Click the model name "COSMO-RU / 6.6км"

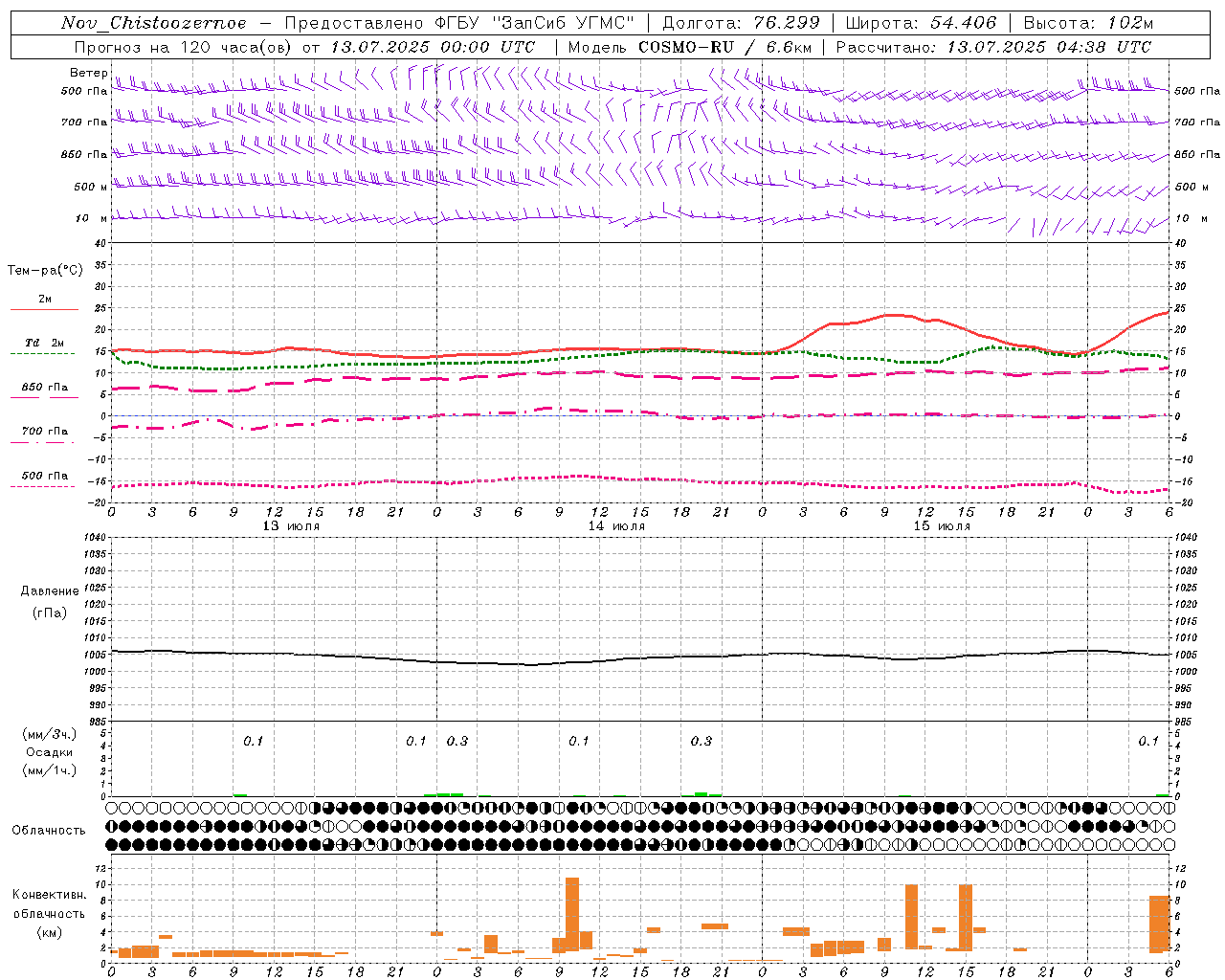click(726, 47)
